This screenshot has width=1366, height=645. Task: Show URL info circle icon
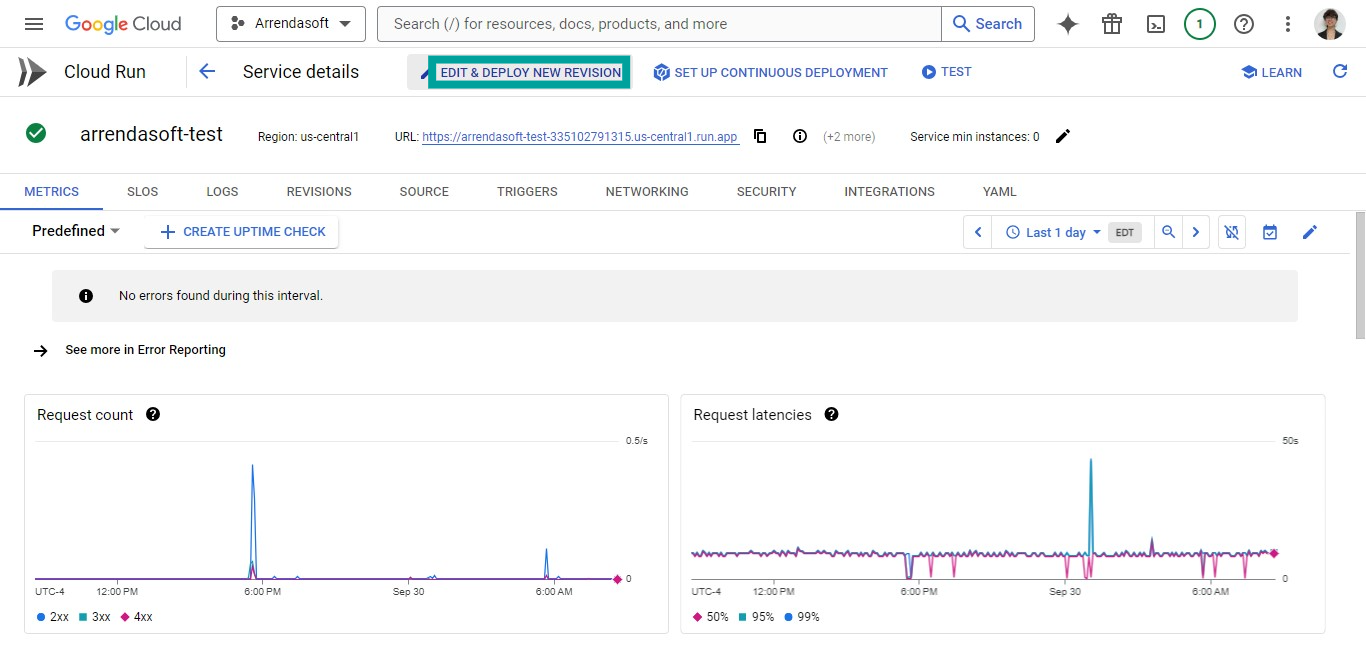tap(800, 136)
